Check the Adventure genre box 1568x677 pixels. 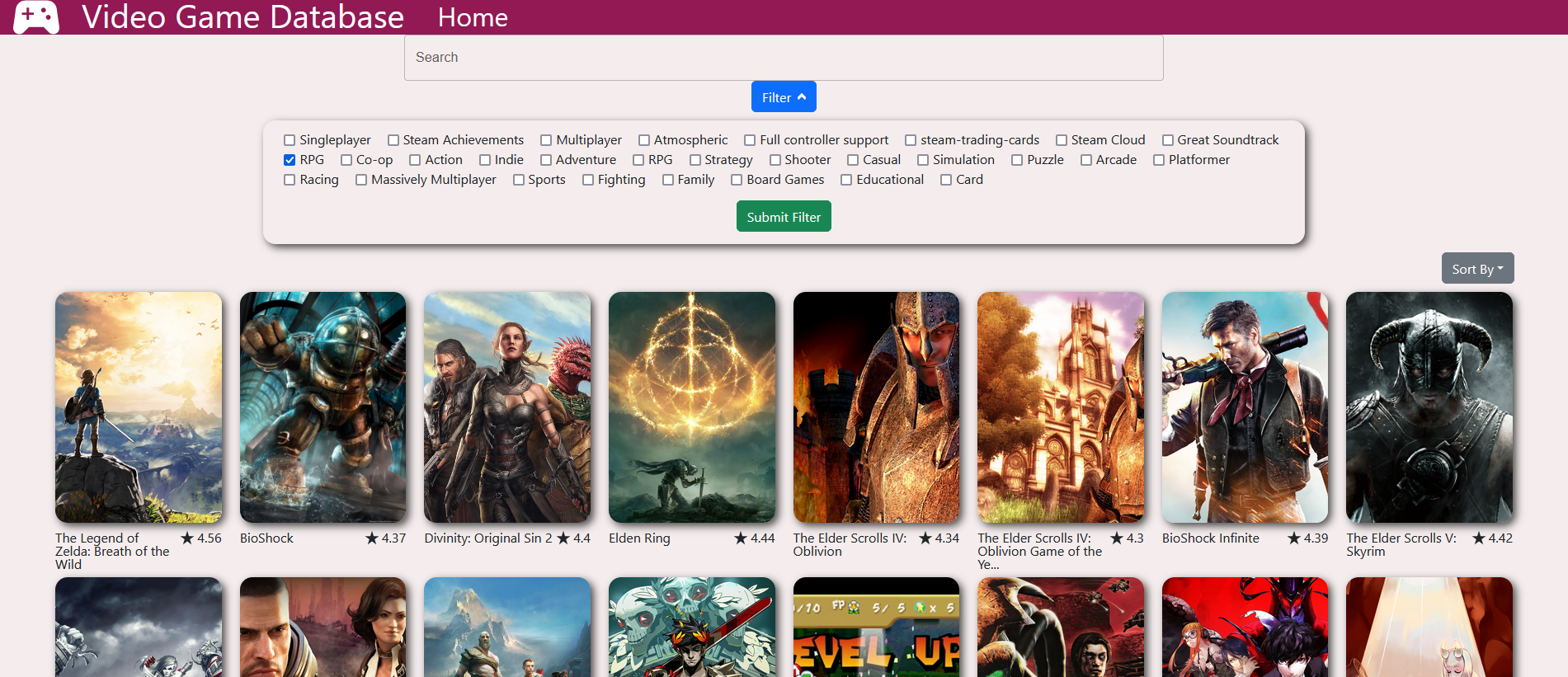point(546,160)
